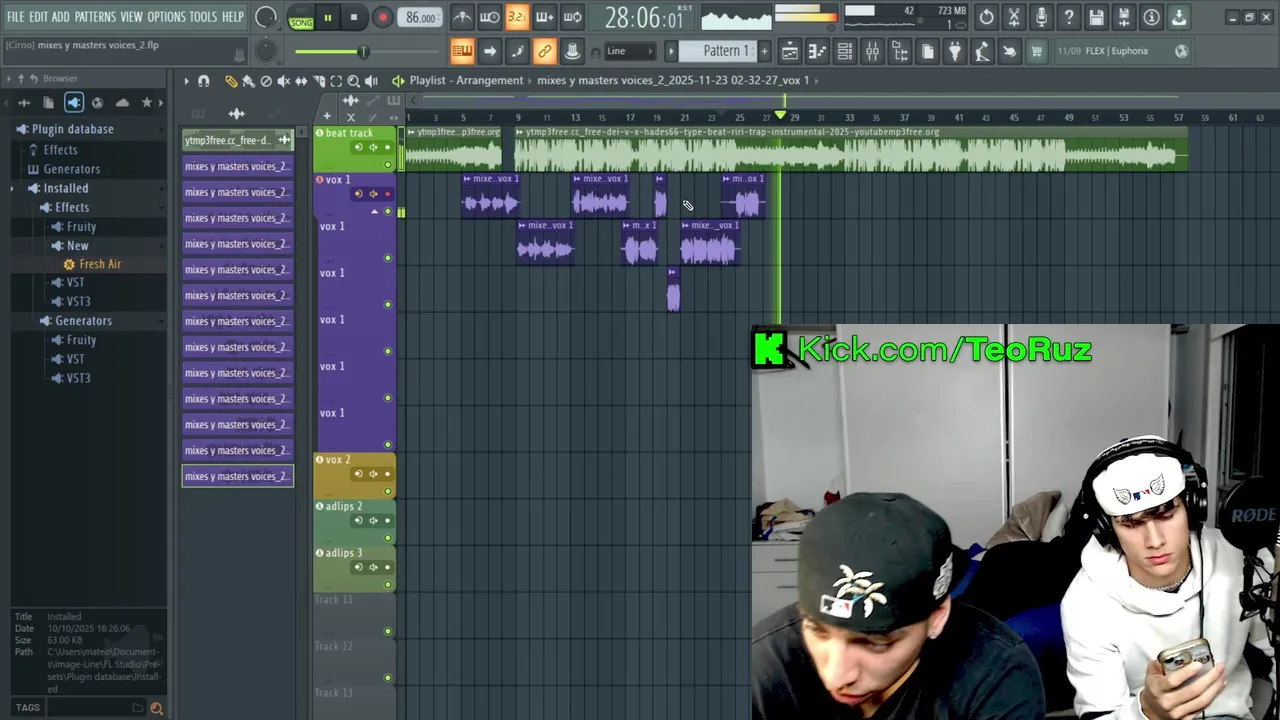Open the Channel rack view button
This screenshot has width=1280, height=720.
tap(845, 51)
